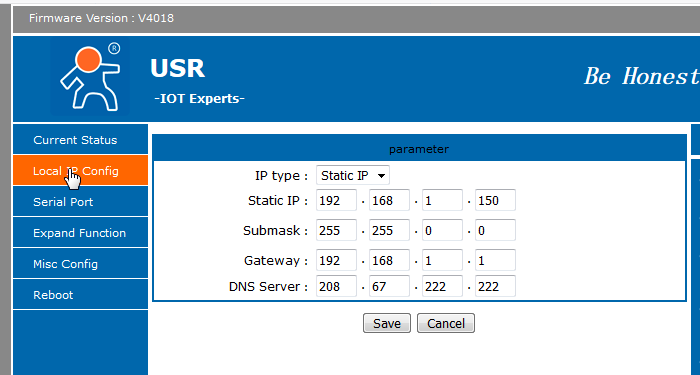Screen dimensions: 700x375
Task: Focus Submask first octet field
Action: coord(336,230)
